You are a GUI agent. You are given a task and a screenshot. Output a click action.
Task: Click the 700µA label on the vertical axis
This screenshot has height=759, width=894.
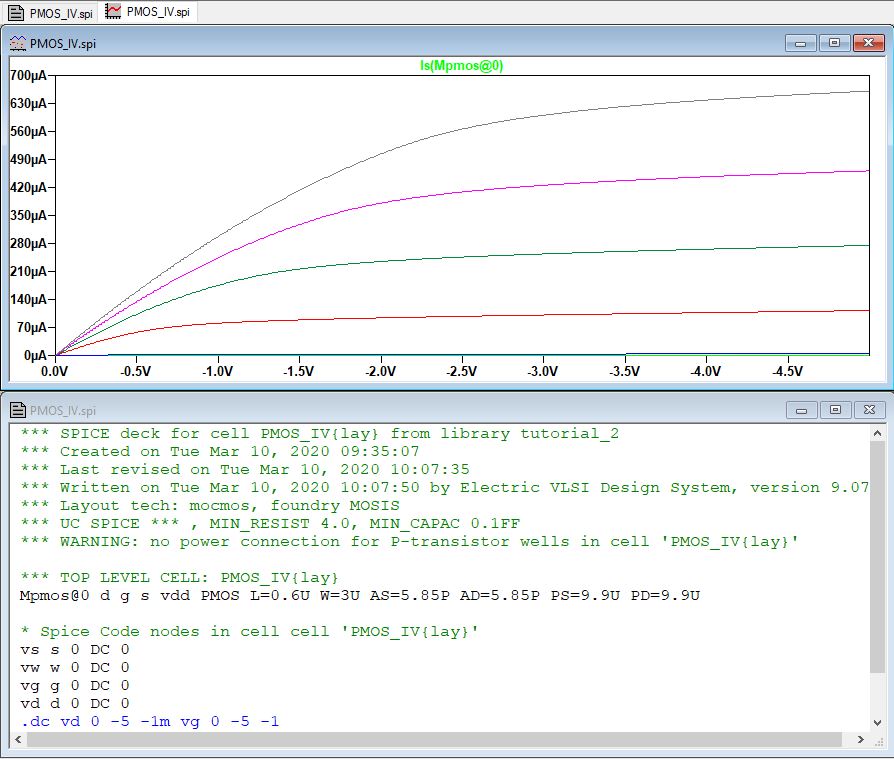[x=27, y=75]
